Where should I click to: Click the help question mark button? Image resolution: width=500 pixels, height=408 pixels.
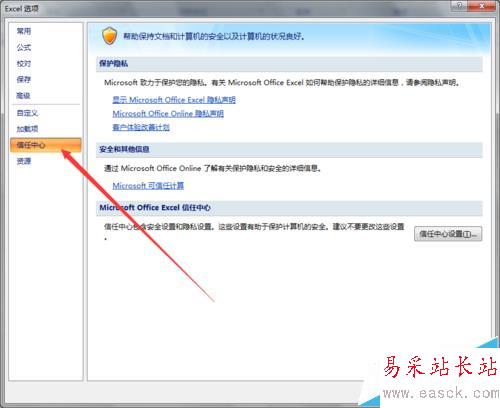click(459, 6)
